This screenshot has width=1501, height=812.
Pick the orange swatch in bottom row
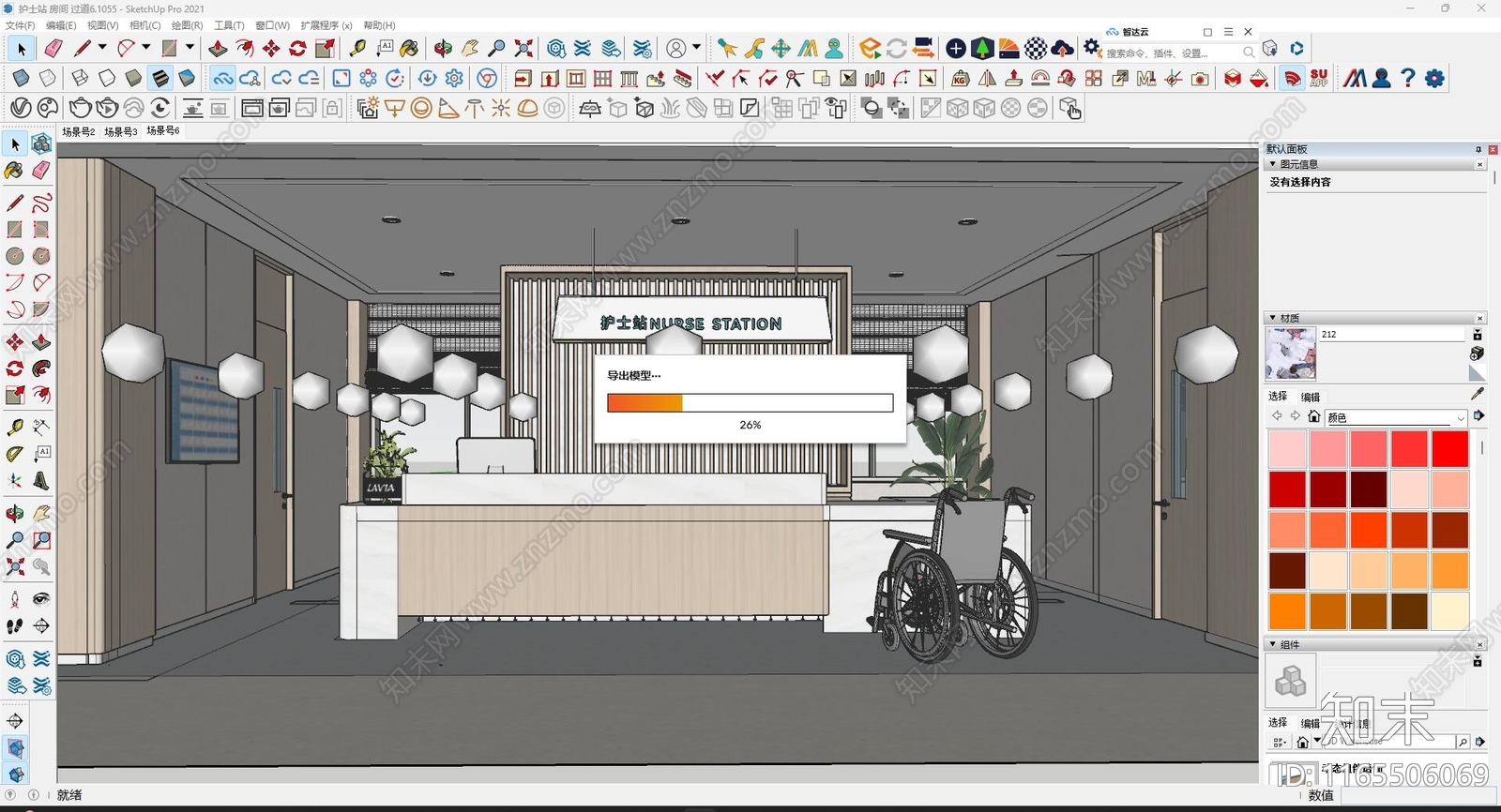tap(1287, 611)
